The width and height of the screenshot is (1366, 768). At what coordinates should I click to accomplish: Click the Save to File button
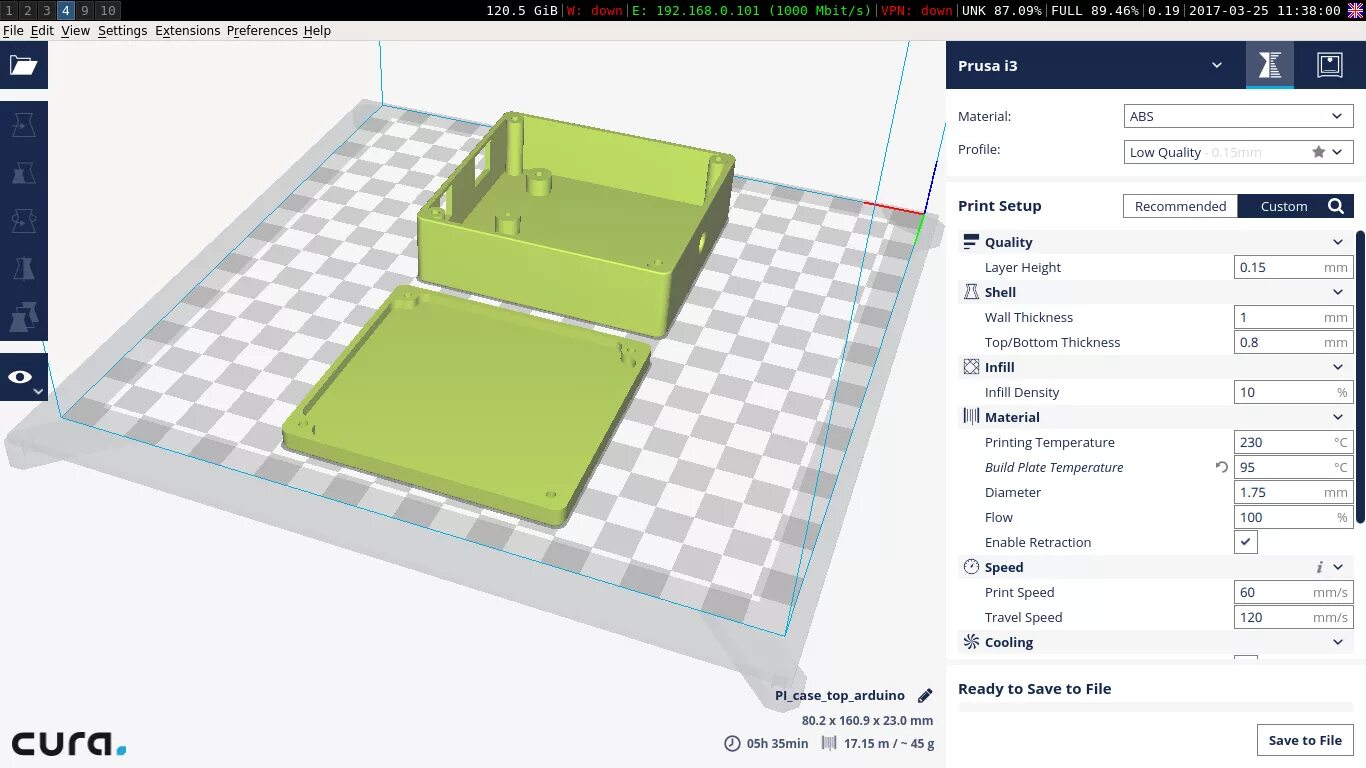click(x=1305, y=740)
